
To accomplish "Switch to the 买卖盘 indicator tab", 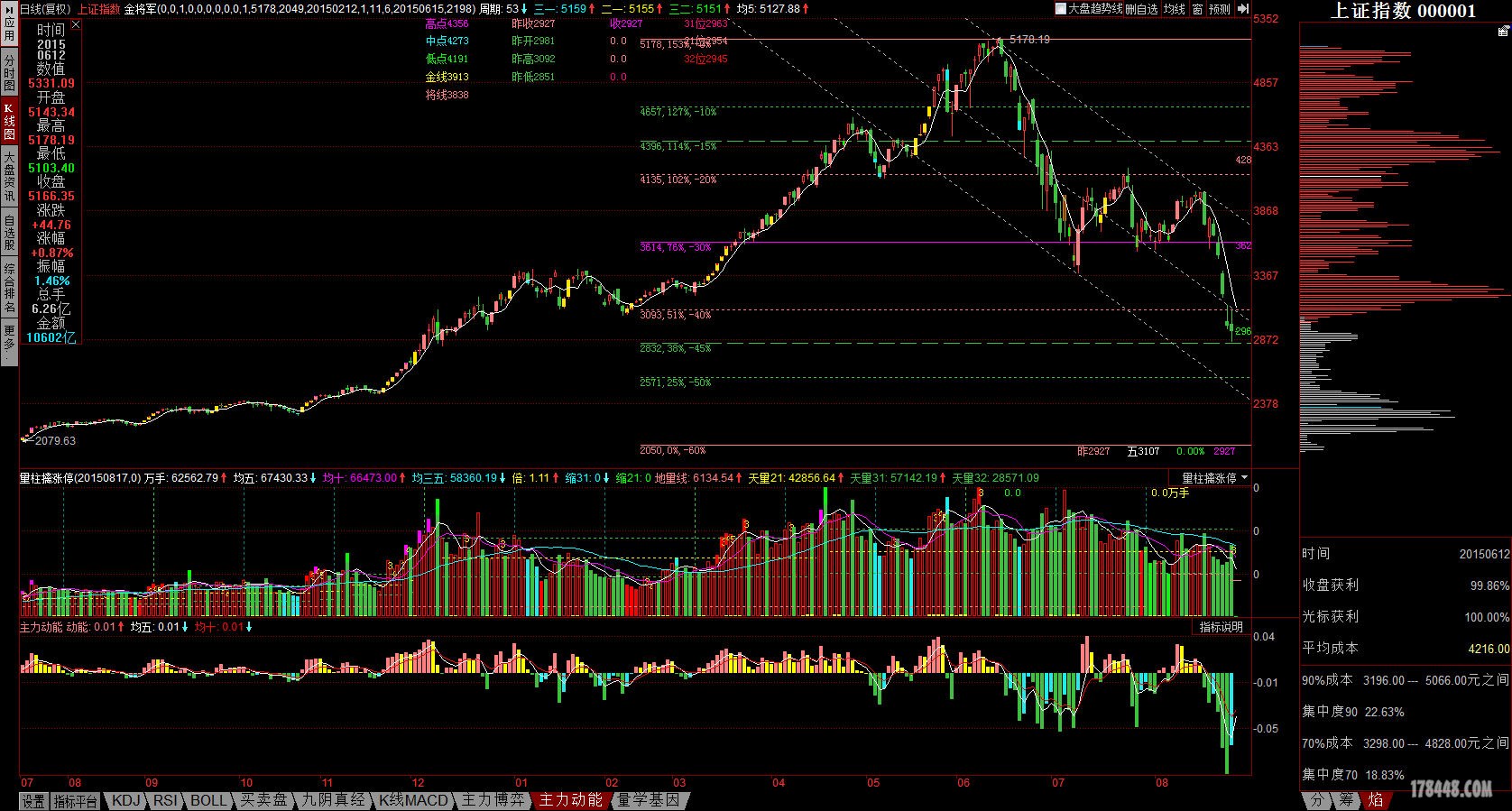I will coord(264,800).
